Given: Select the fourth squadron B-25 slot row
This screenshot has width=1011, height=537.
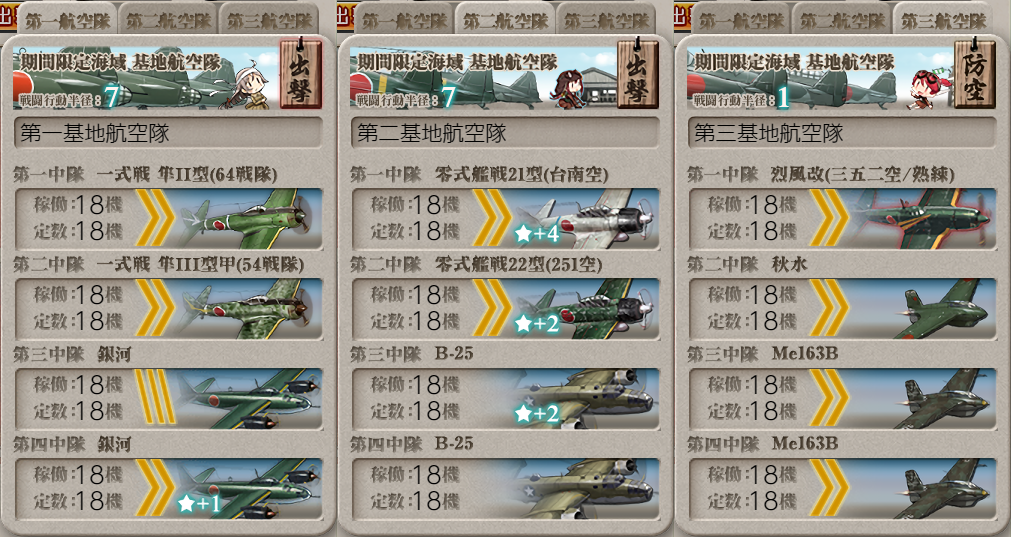Looking at the screenshot, I should (x=505, y=489).
